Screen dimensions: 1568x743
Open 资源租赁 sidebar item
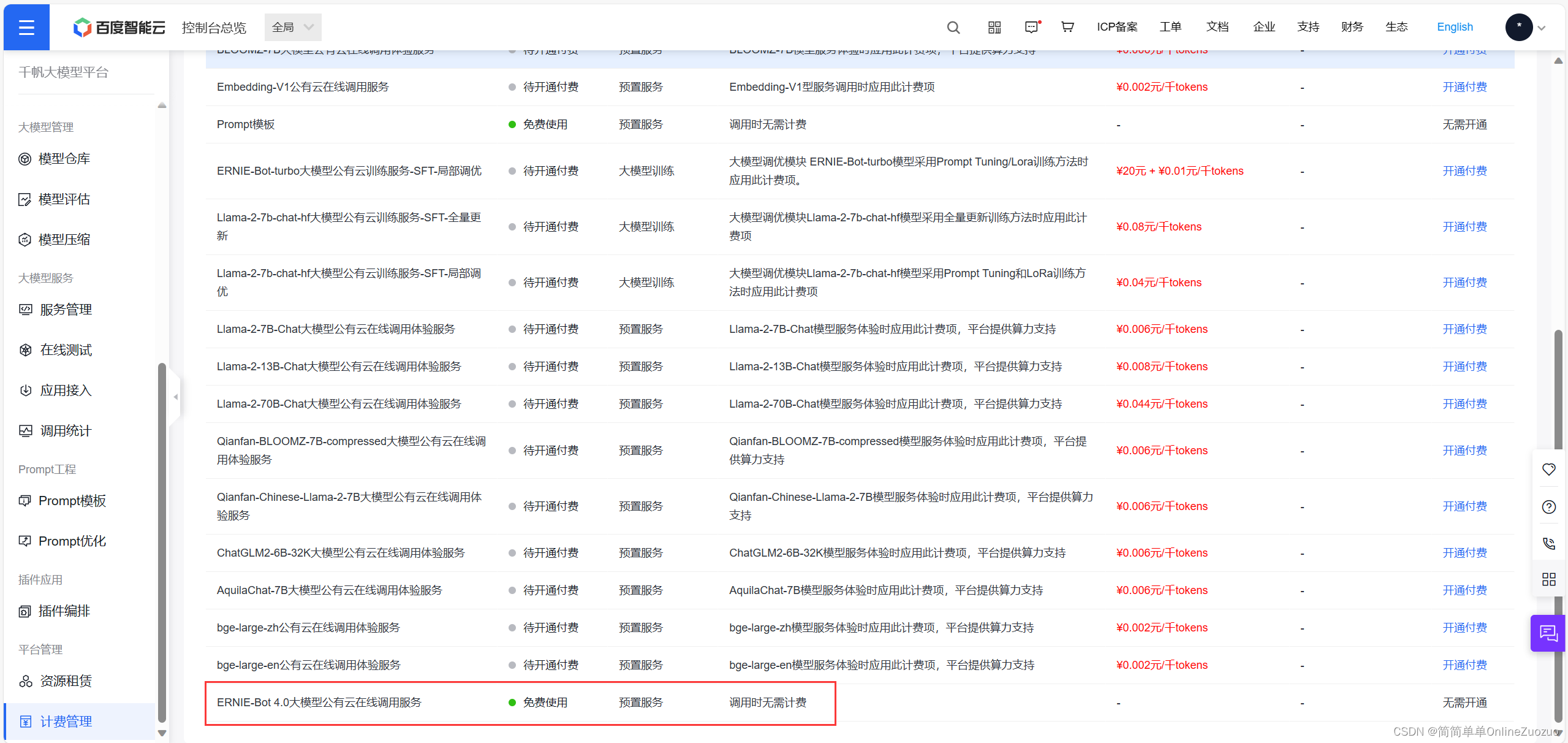pos(56,681)
